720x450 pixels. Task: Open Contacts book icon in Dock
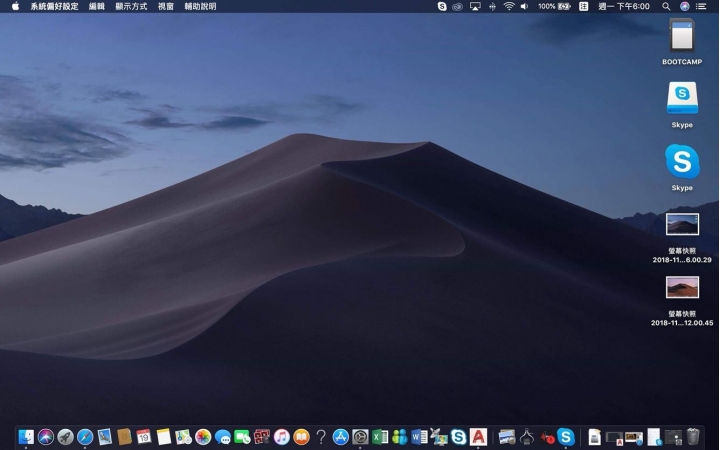click(124, 437)
